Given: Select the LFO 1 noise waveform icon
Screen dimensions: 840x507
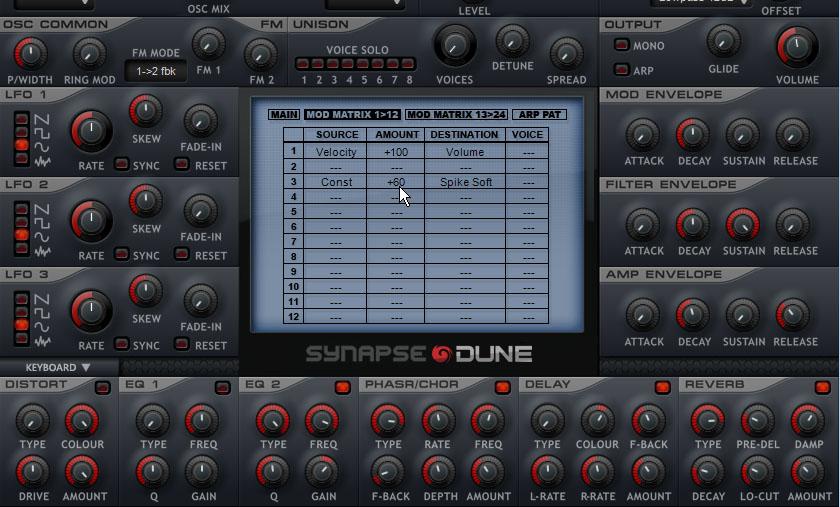Looking at the screenshot, I should (x=42, y=160).
